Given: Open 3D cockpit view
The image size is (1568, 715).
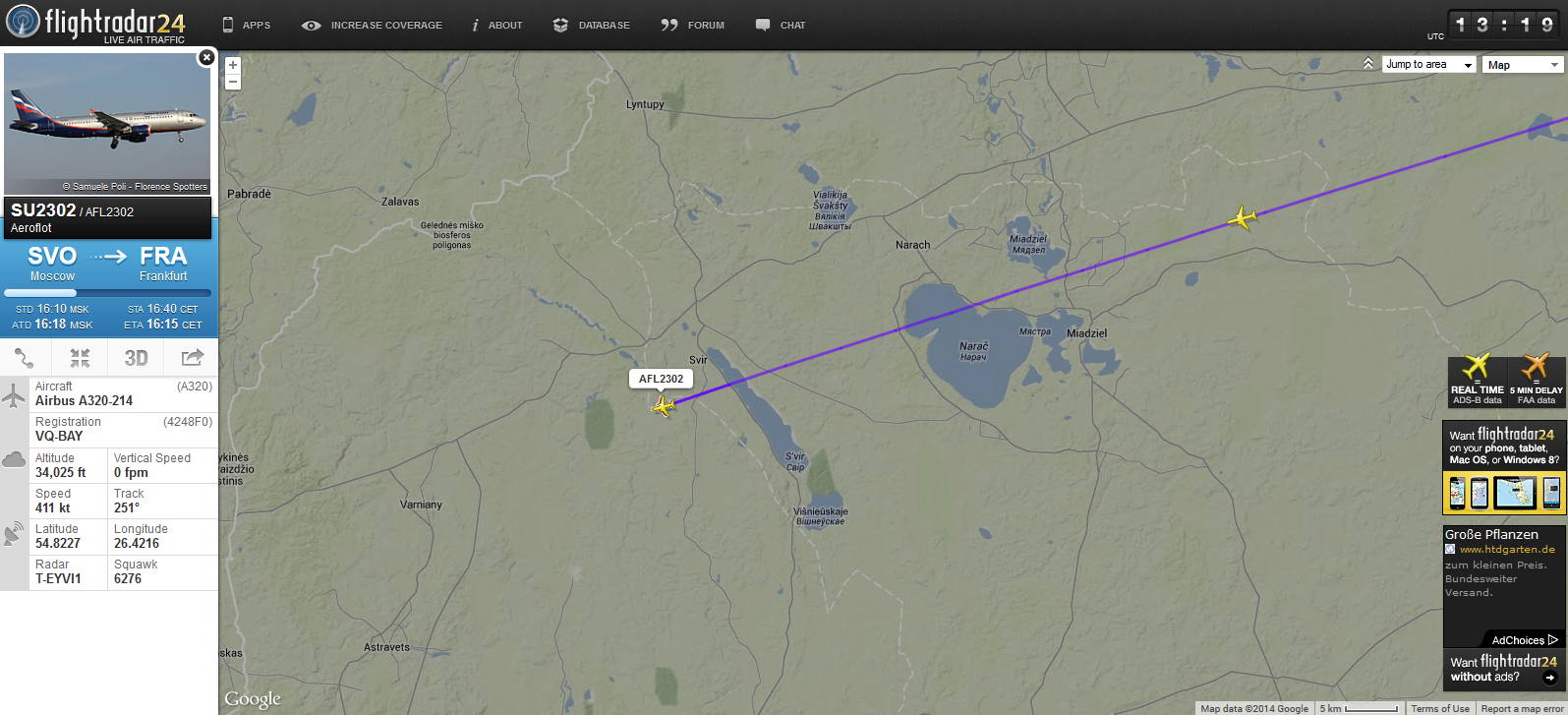Looking at the screenshot, I should coord(136,358).
